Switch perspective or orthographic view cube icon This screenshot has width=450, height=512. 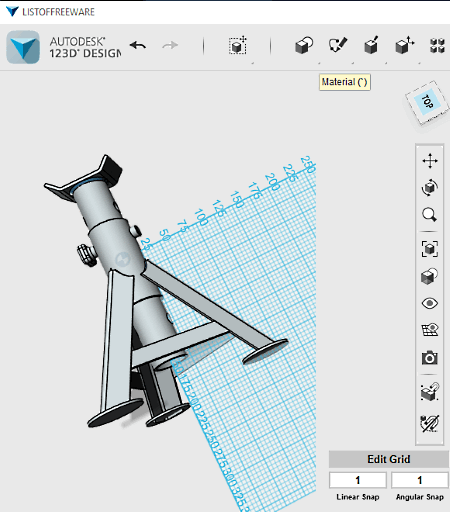[430, 276]
